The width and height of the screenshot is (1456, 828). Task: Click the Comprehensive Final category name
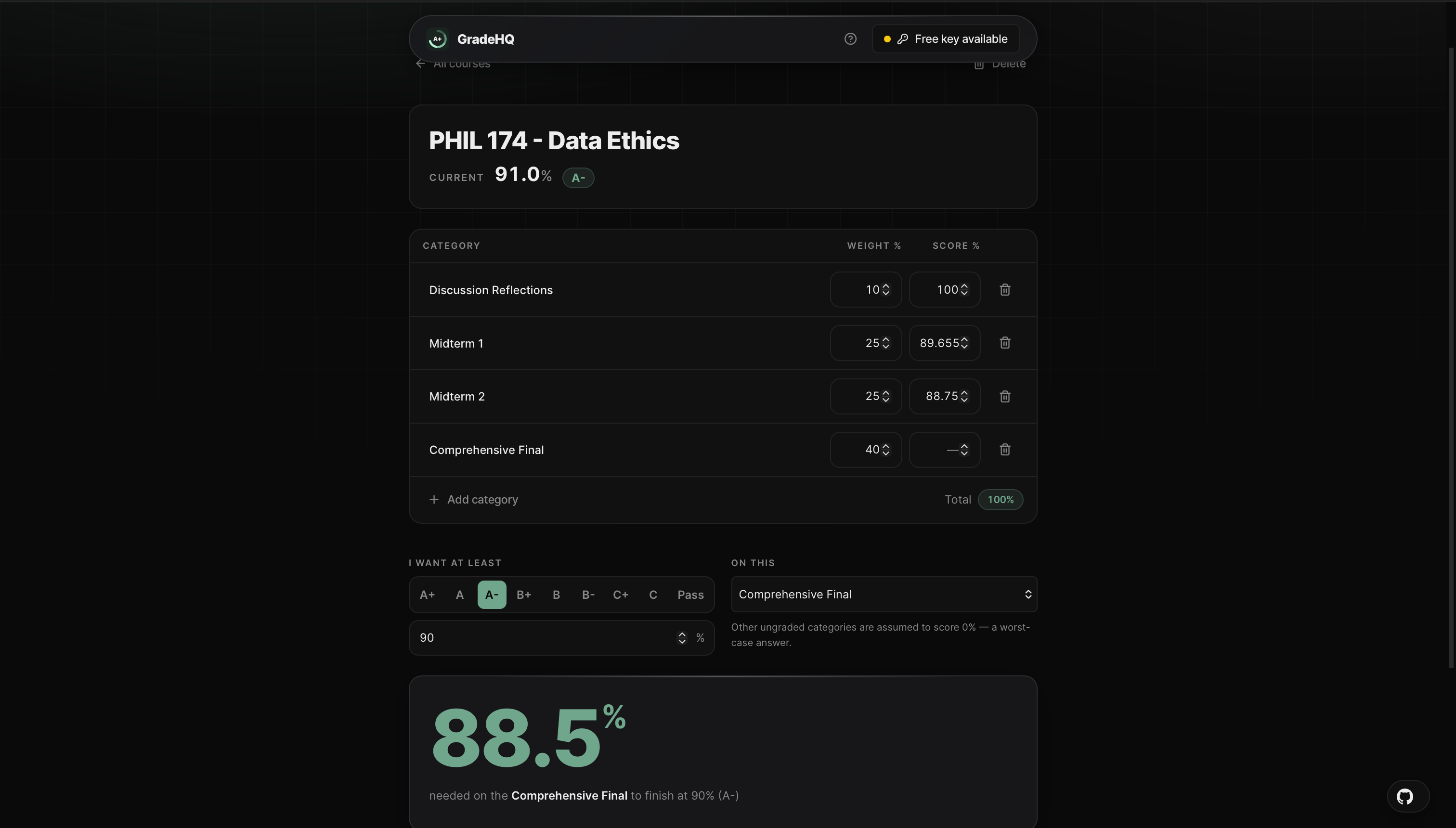tap(486, 450)
